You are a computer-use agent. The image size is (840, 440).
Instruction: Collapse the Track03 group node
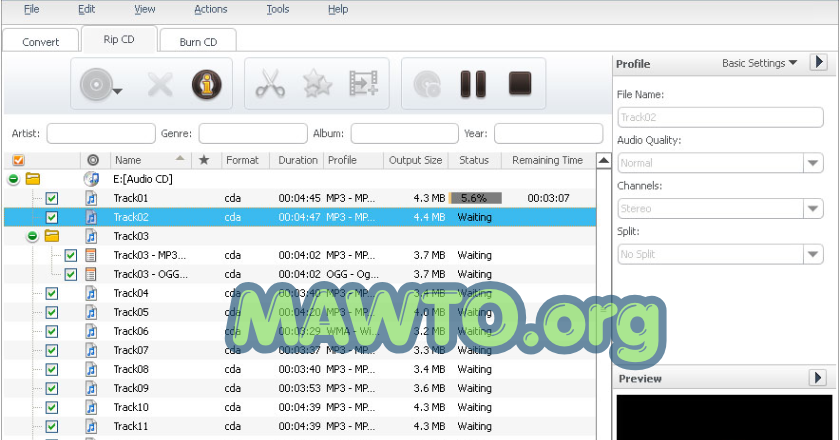(x=33, y=236)
